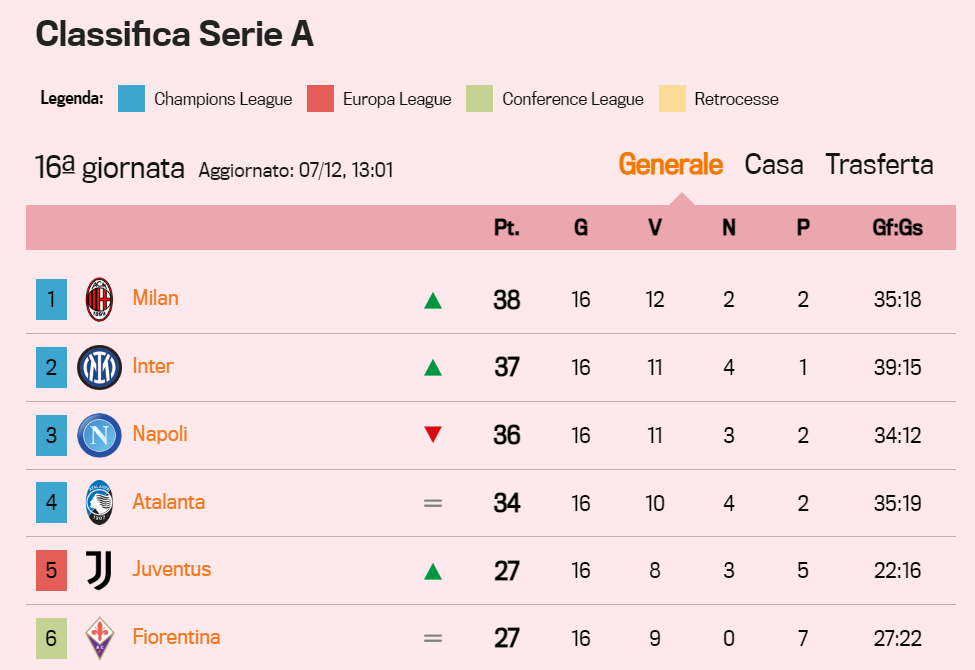Screen dimensions: 975x670
Task: Click the yellow Retrocesse legend swatch
Action: pyautogui.click(x=672, y=98)
